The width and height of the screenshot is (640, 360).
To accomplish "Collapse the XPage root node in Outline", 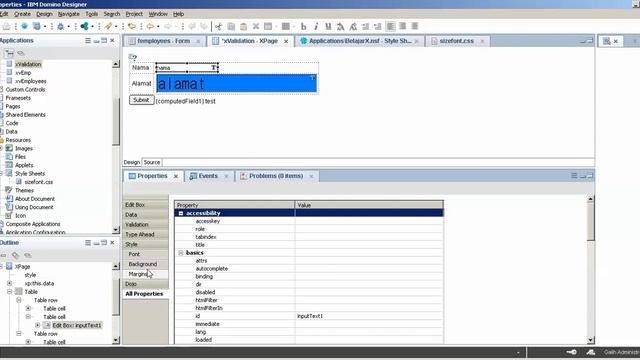I will click(x=2, y=266).
